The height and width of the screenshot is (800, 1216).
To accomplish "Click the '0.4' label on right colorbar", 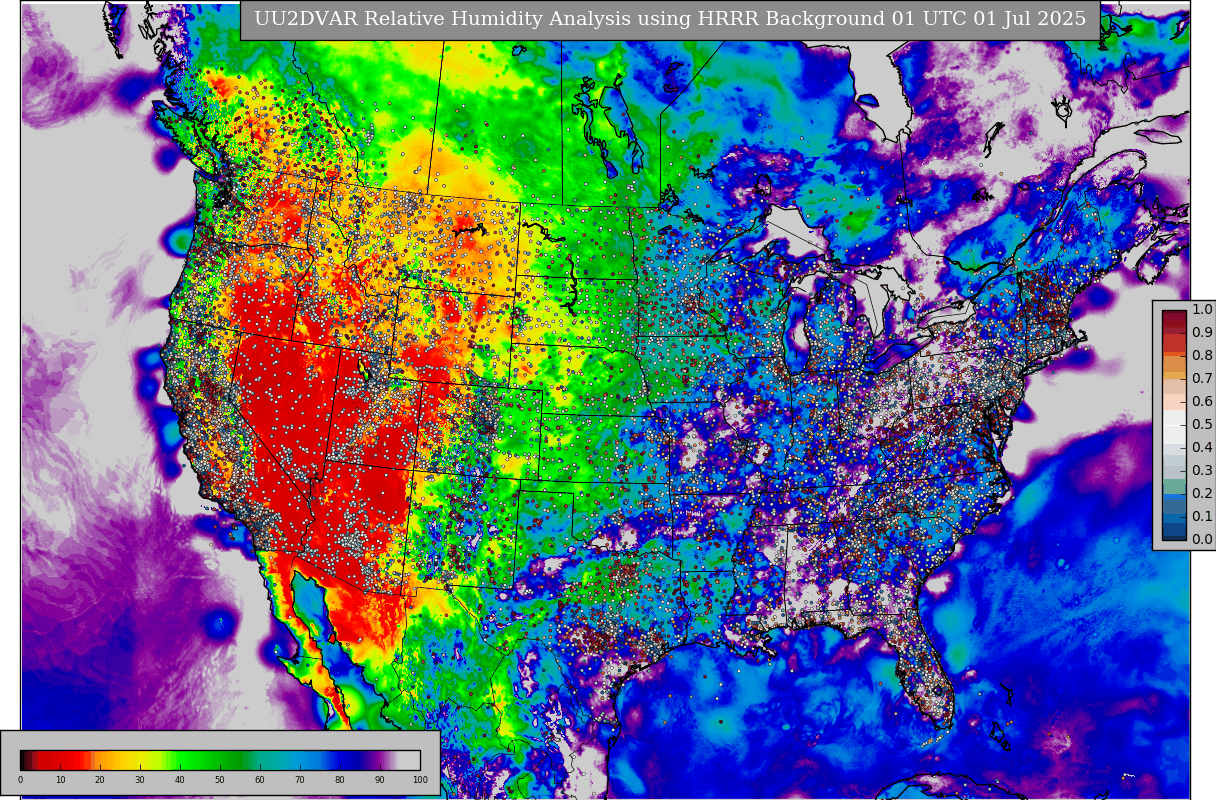I will pos(1202,448).
